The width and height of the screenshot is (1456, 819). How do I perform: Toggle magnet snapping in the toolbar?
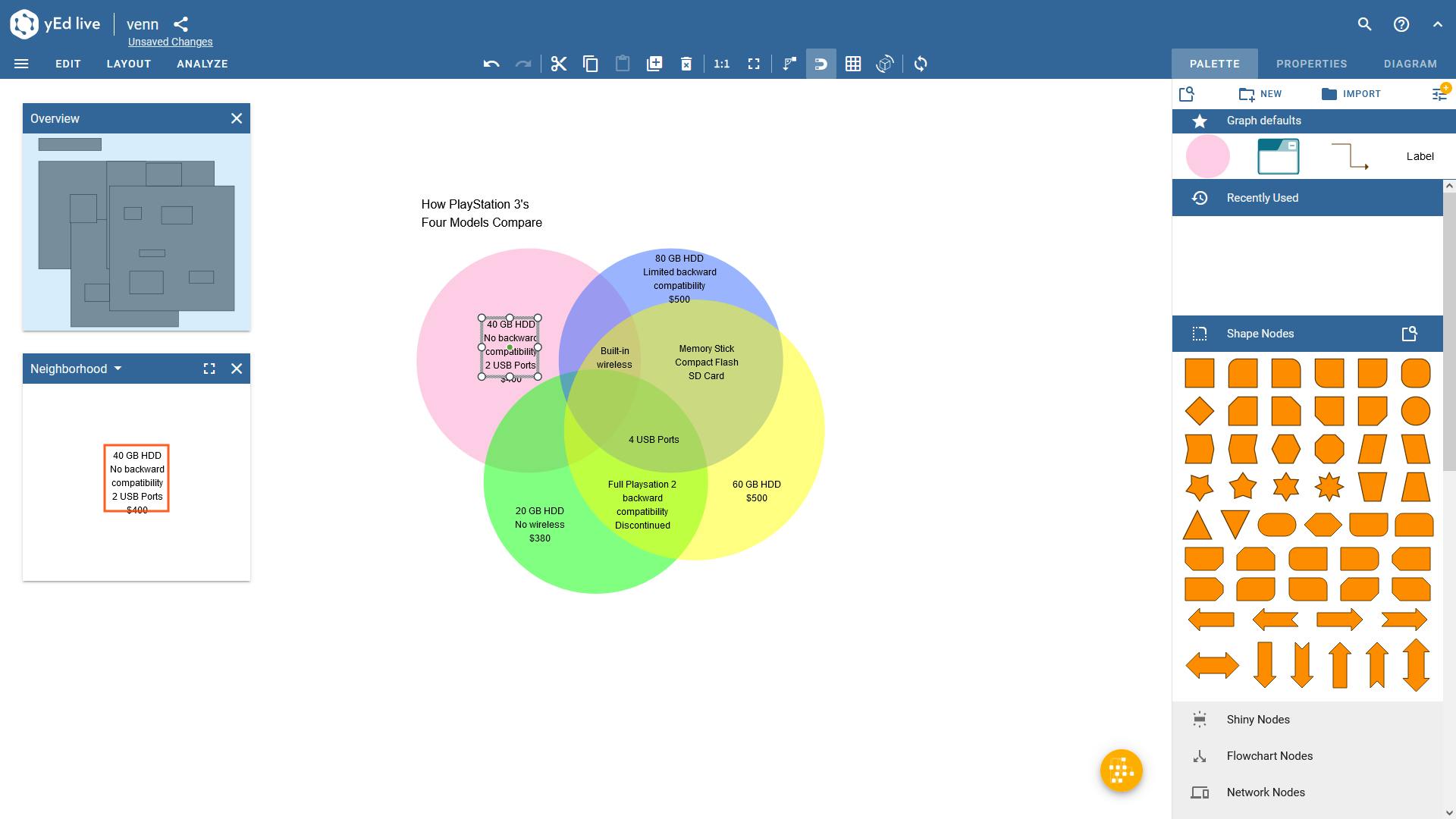point(821,64)
